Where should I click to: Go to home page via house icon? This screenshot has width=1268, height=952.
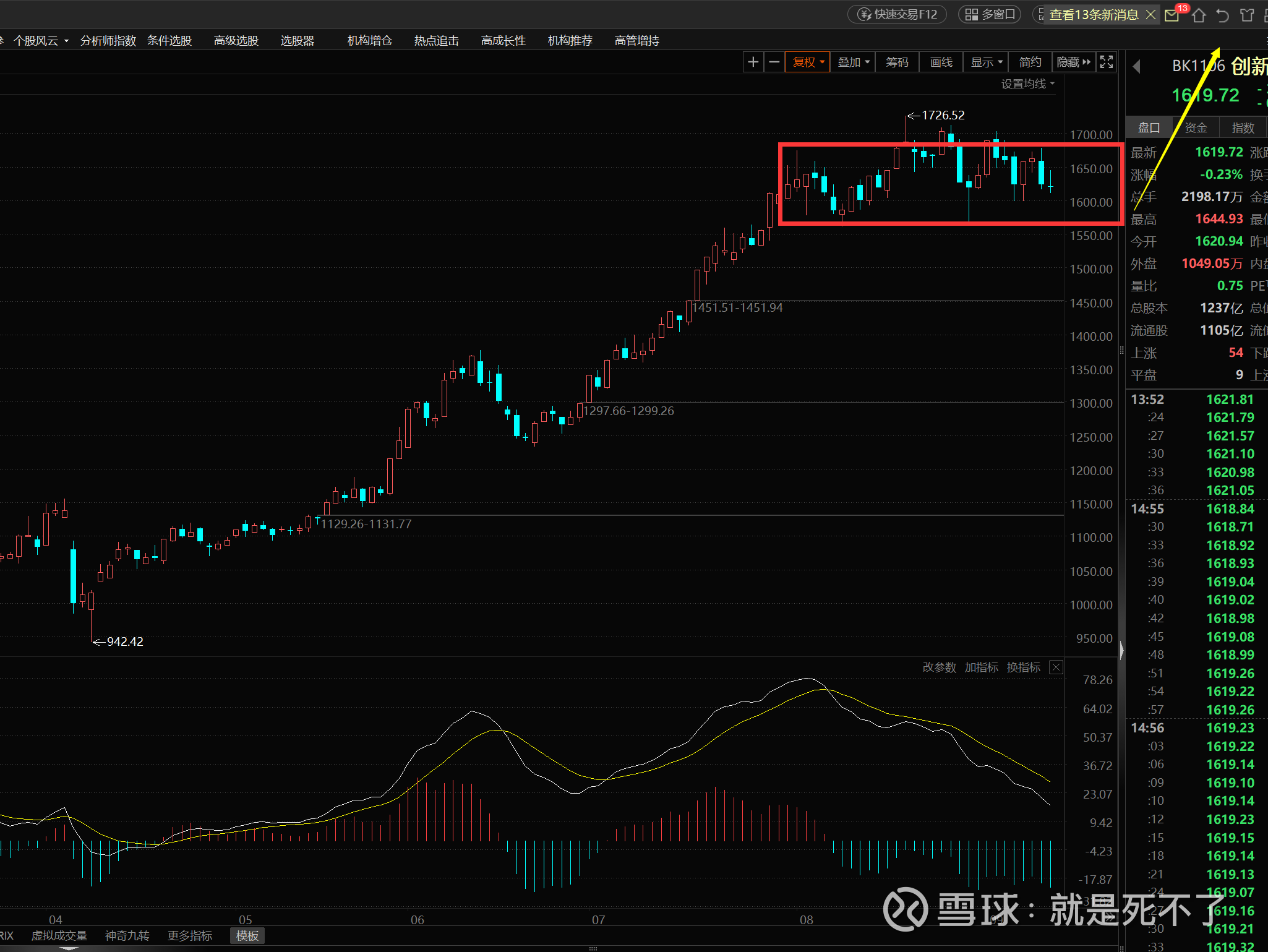[x=1199, y=15]
